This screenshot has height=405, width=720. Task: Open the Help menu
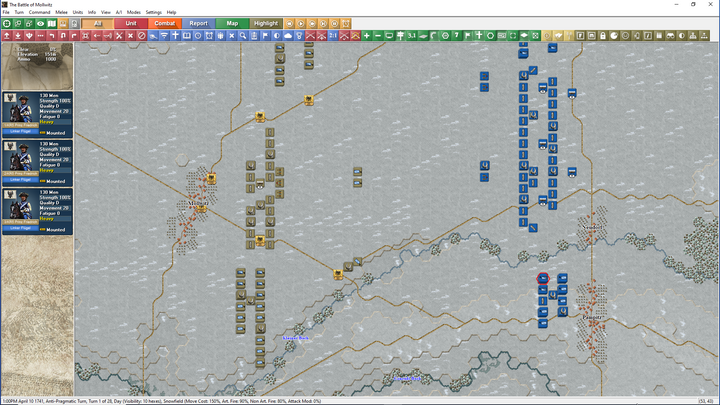[171, 12]
